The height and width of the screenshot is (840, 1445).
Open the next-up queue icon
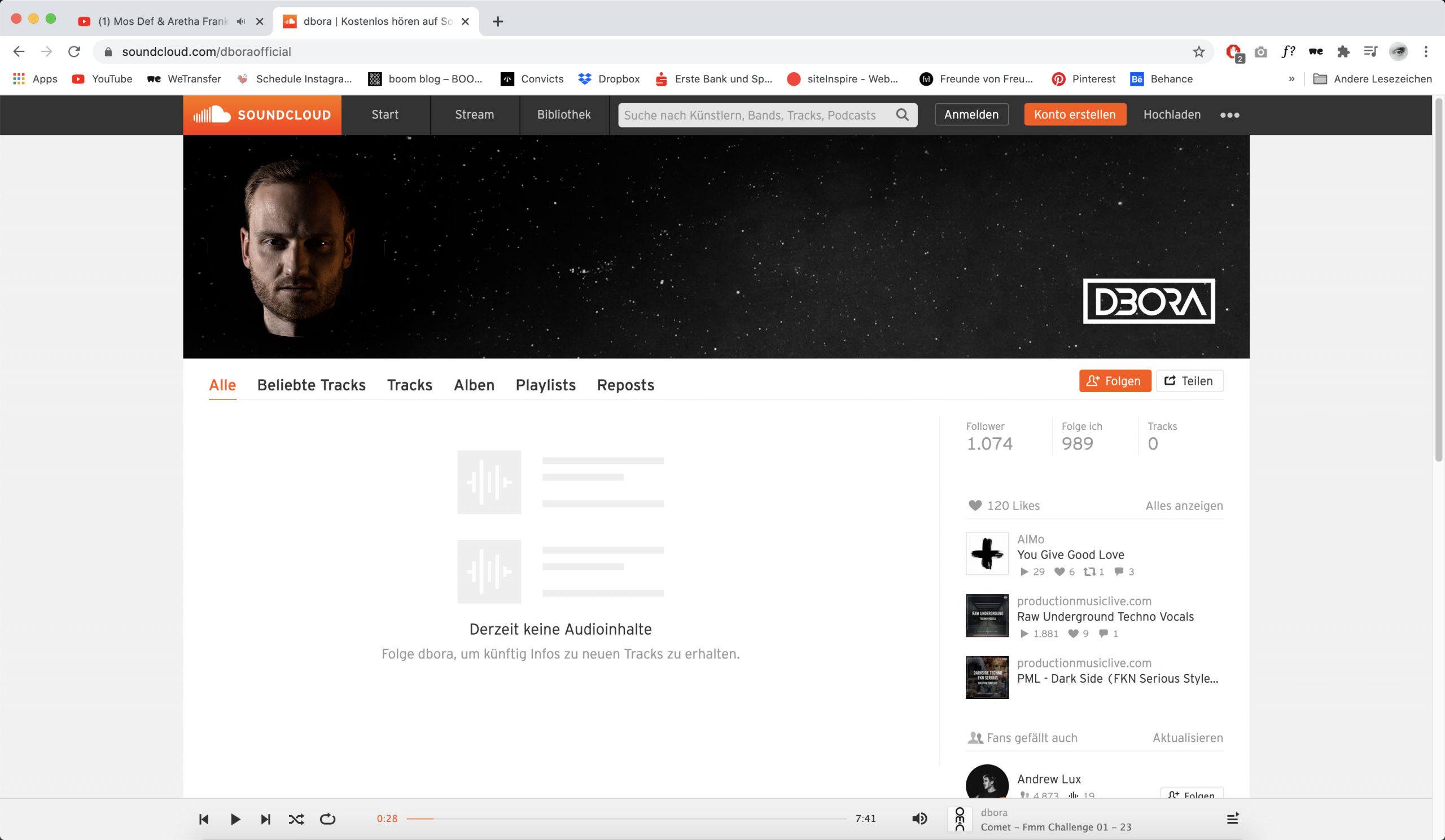tap(1232, 819)
